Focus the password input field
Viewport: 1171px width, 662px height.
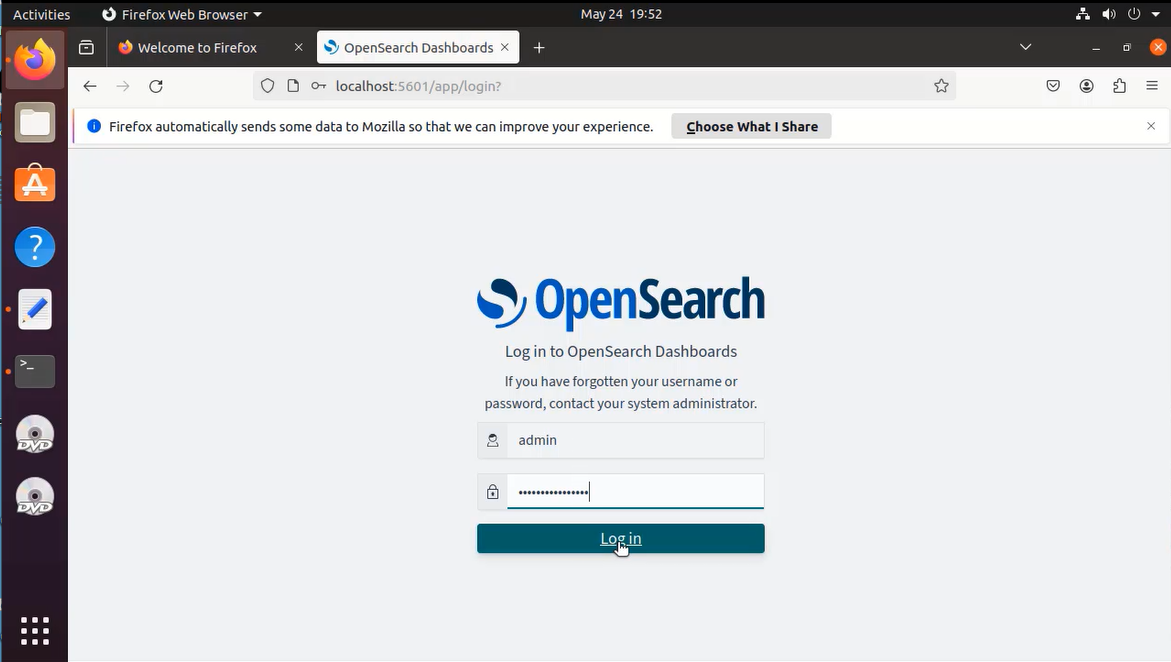636,492
